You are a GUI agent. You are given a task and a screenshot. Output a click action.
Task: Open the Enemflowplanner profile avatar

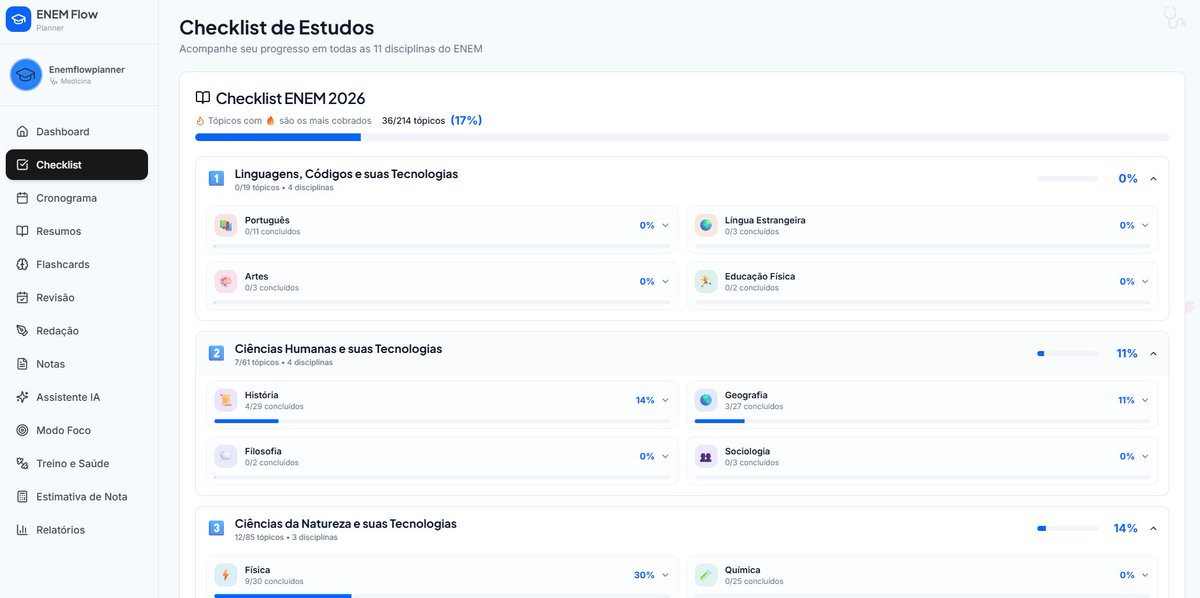click(x=26, y=75)
